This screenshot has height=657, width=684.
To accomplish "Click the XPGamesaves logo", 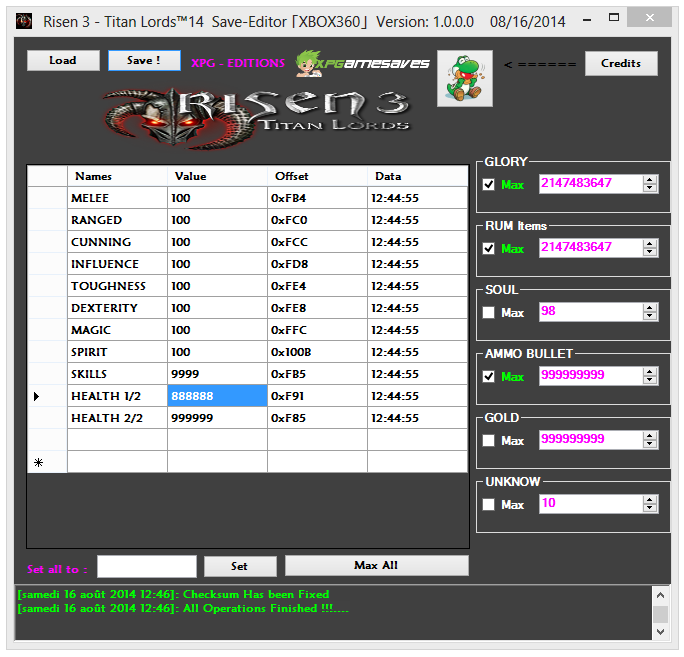I will pyautogui.click(x=363, y=62).
